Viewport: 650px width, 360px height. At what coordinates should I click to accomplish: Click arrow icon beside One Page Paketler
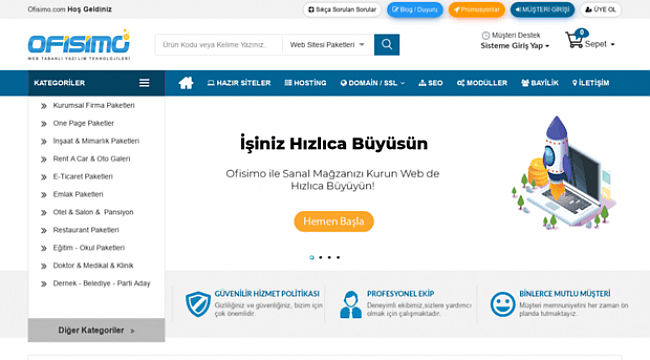44,124
